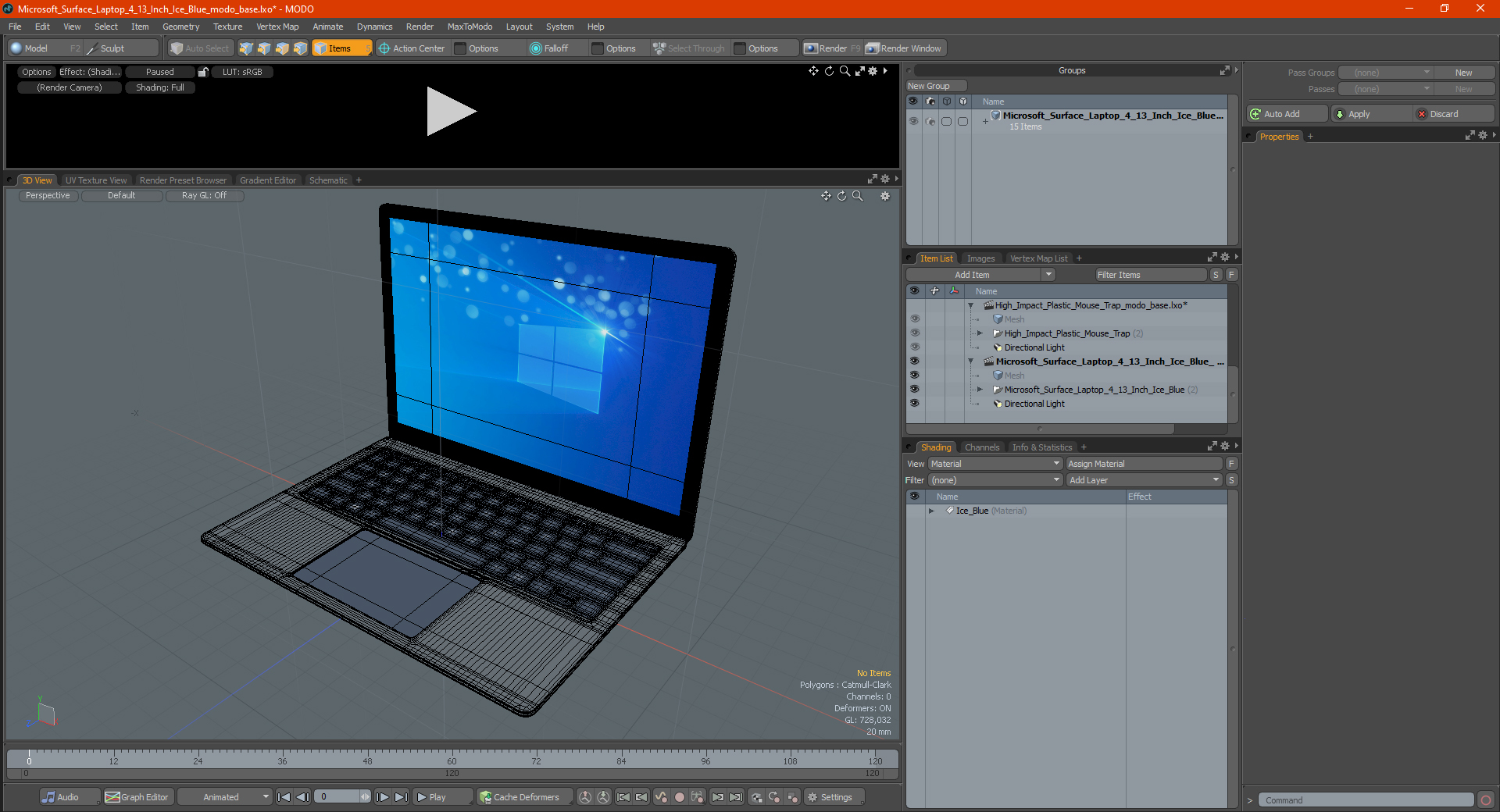Screen dimensions: 1500x812
Task: Switch to UV Texture View tab
Action: coord(96,180)
